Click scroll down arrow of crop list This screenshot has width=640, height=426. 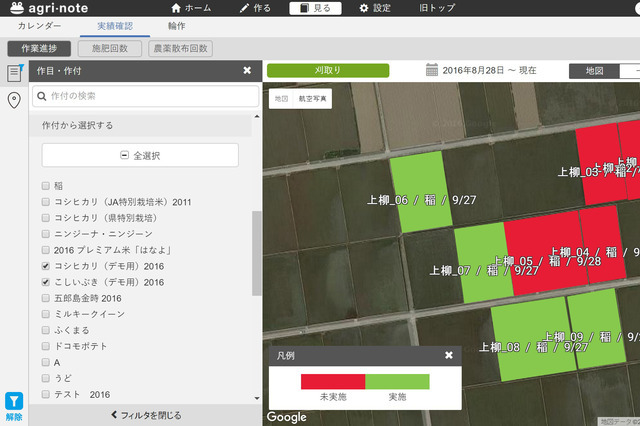click(x=257, y=398)
